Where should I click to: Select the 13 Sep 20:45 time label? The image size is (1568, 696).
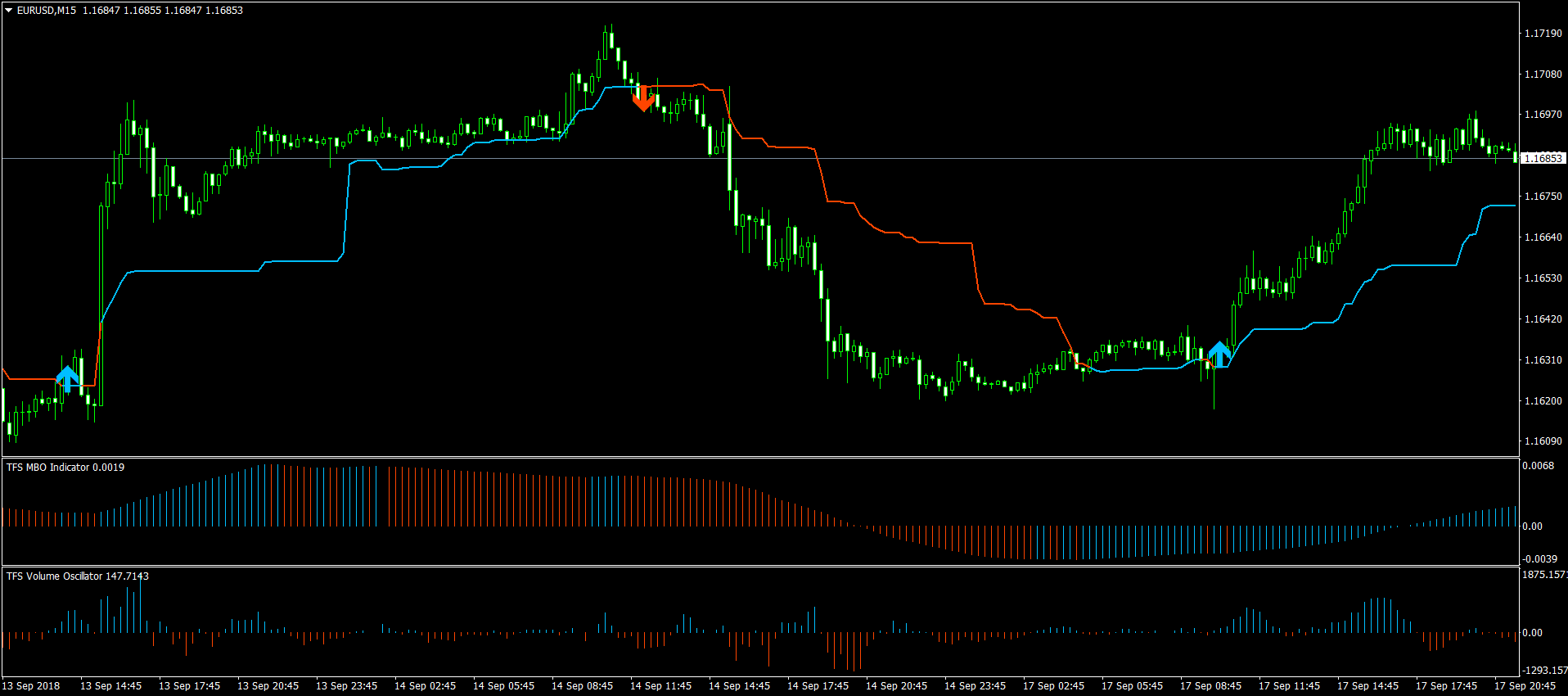point(268,686)
